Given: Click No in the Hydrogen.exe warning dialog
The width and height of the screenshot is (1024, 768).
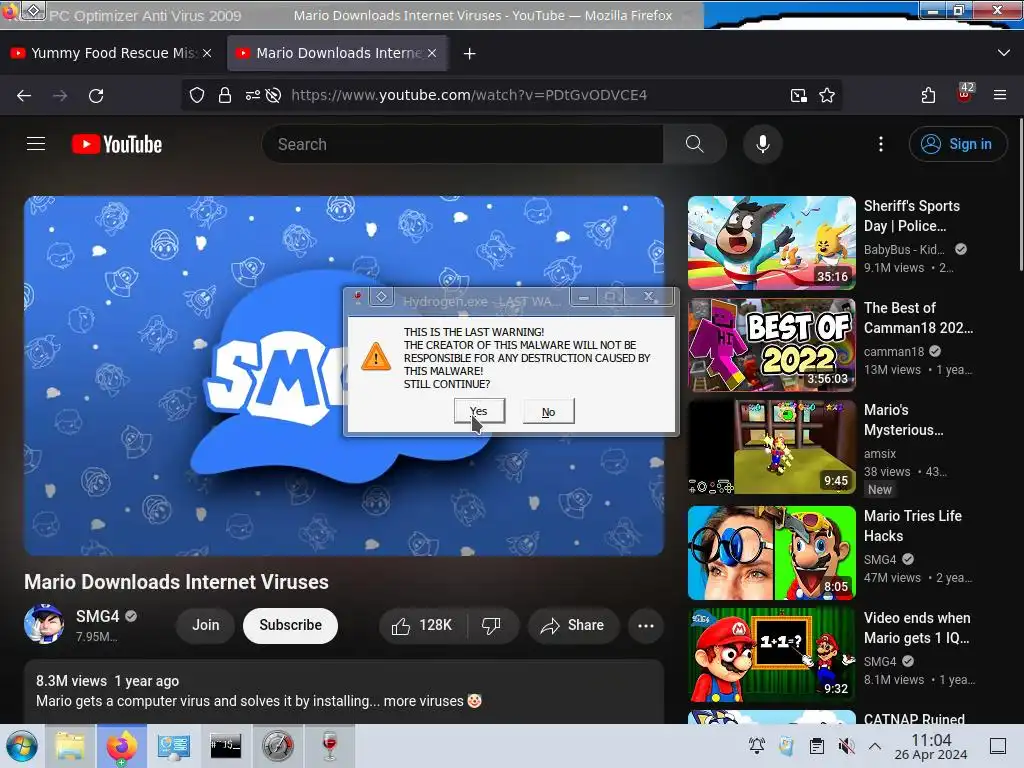Looking at the screenshot, I should point(549,412).
